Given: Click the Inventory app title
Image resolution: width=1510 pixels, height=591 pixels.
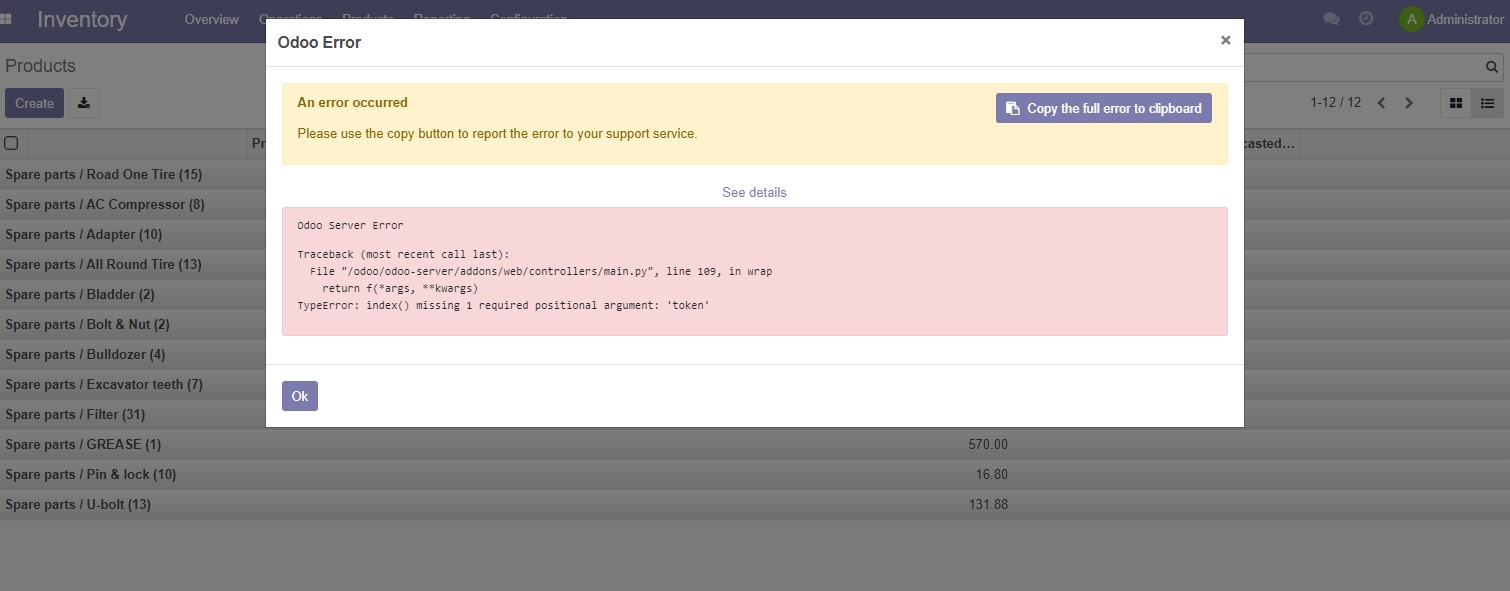Looking at the screenshot, I should pos(82,19).
